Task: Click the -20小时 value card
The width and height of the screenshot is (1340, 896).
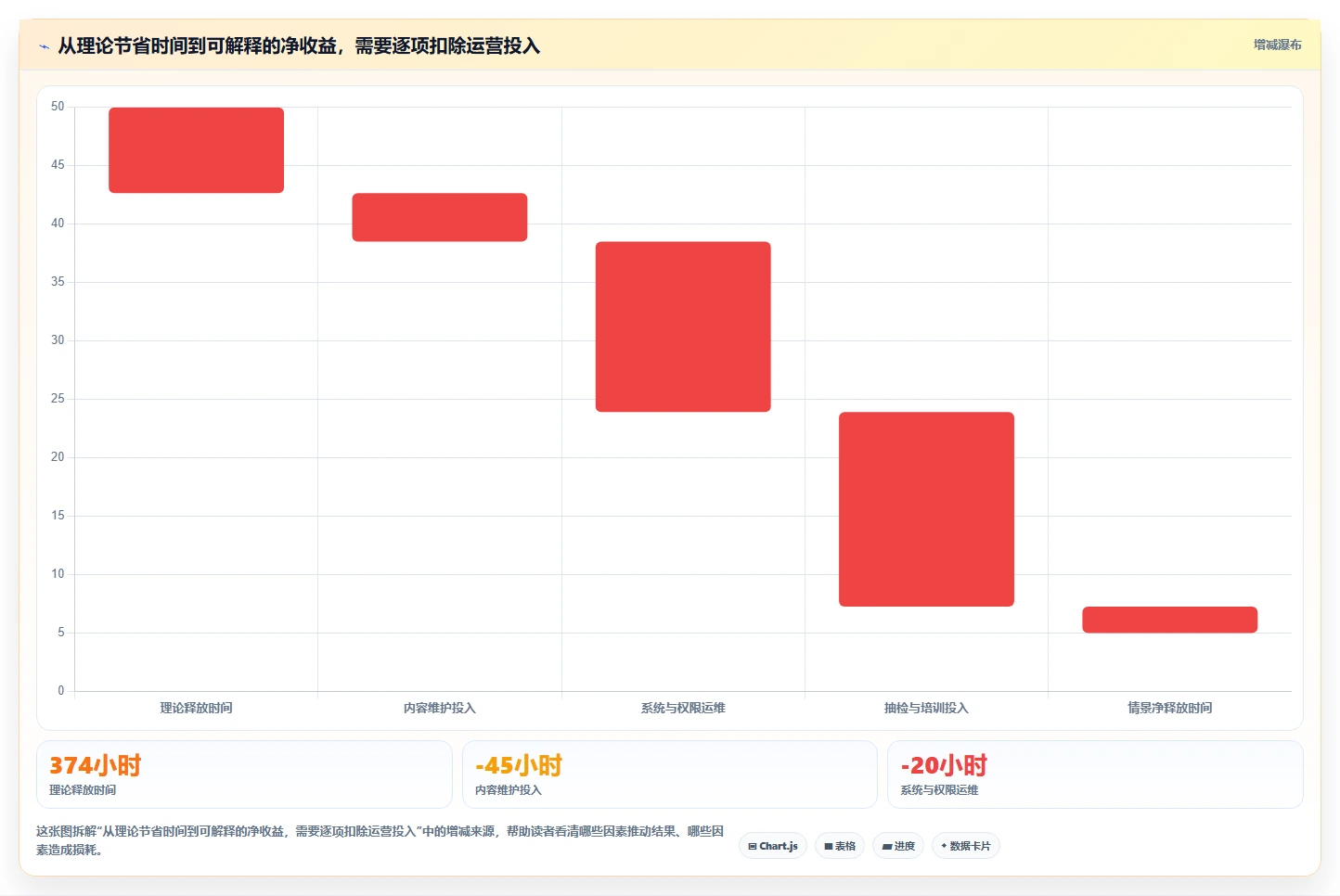Action: coord(1095,774)
